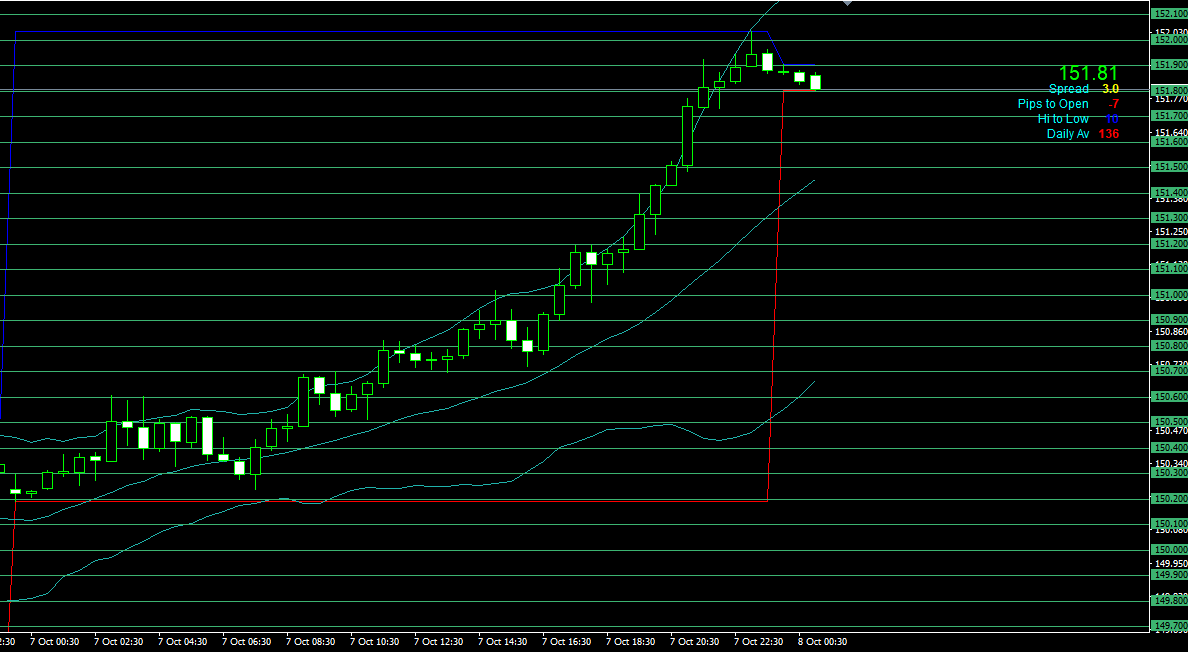This screenshot has width=1188, height=652.
Task: Click the 8 Oct 00:30 time label
Action: point(822,642)
